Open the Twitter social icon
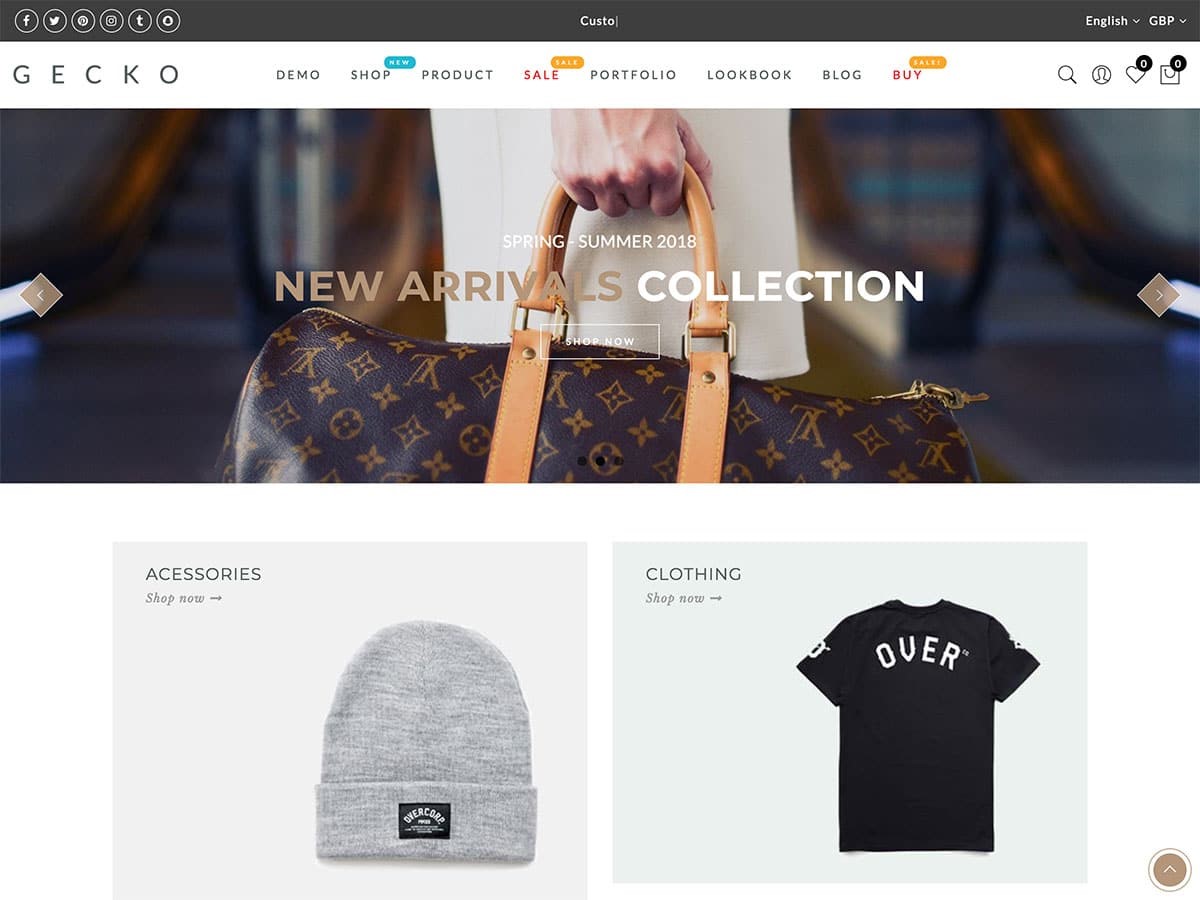Screen dimensions: 1200x900 tap(54, 20)
